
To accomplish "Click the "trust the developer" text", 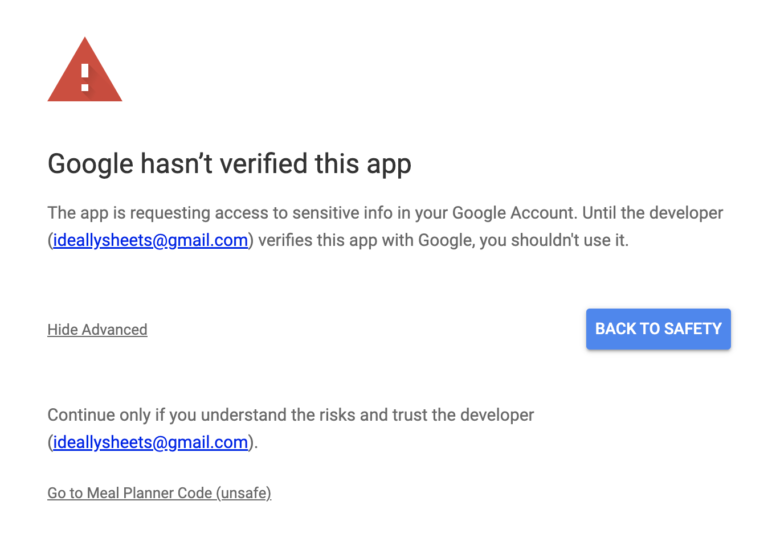I will [x=461, y=414].
